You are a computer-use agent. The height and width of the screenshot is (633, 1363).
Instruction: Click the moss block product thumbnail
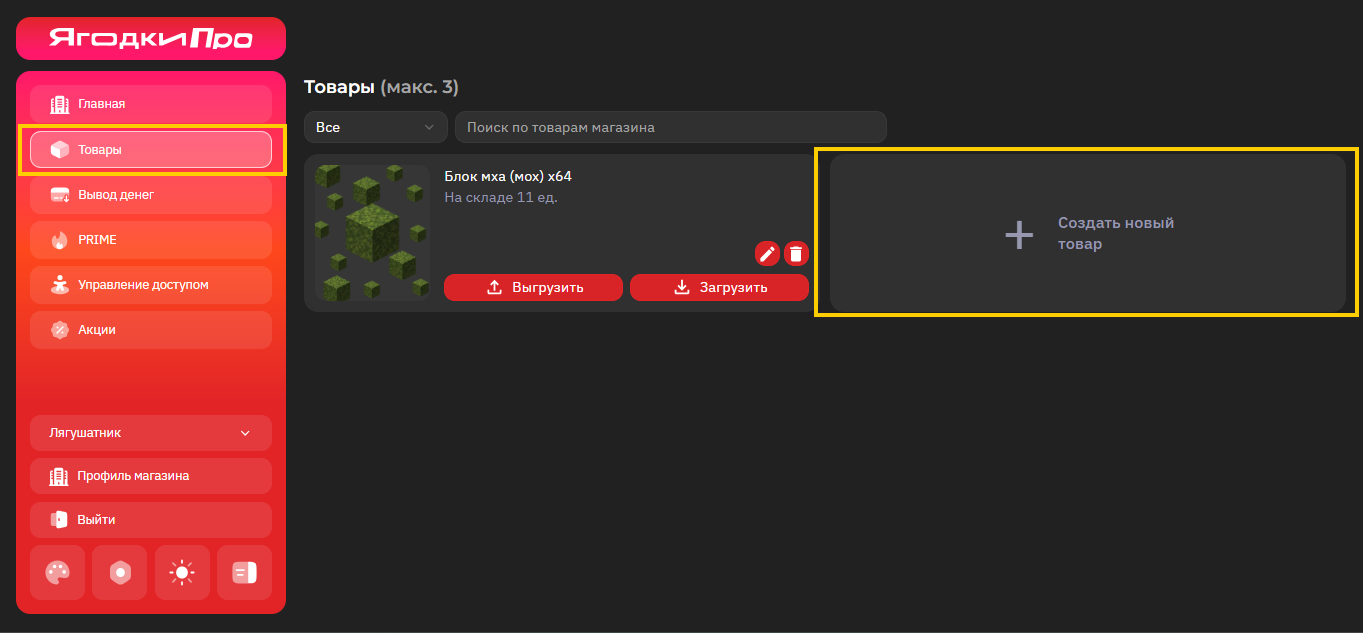point(372,233)
